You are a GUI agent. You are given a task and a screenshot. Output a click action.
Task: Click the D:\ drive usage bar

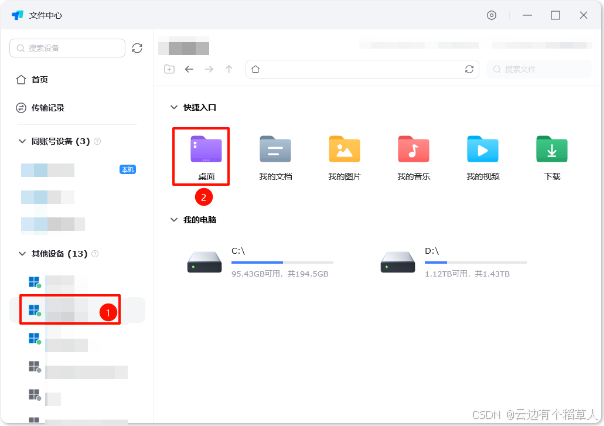pos(476,262)
